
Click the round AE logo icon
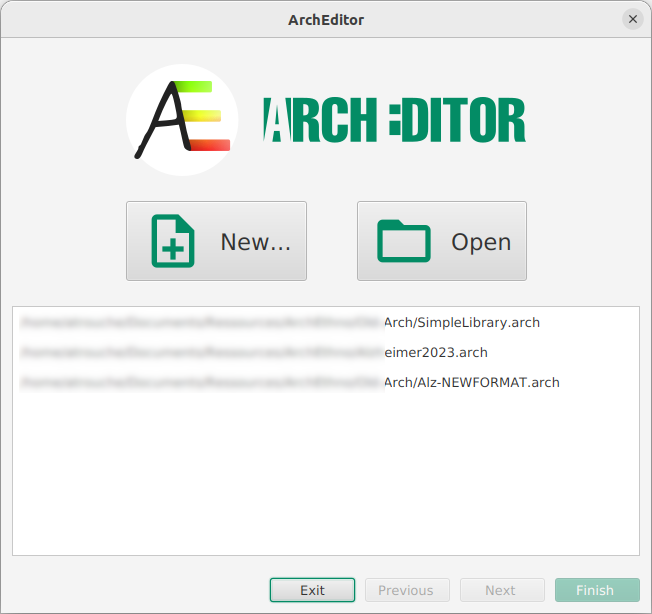tap(182, 120)
